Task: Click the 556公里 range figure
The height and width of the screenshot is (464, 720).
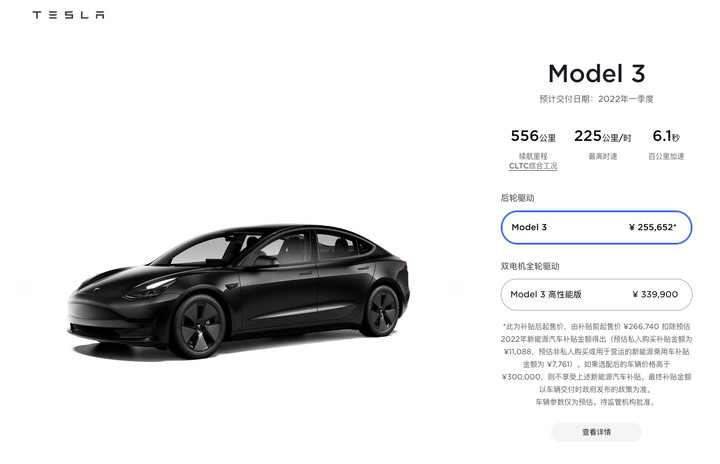Action: pyautogui.click(x=533, y=136)
